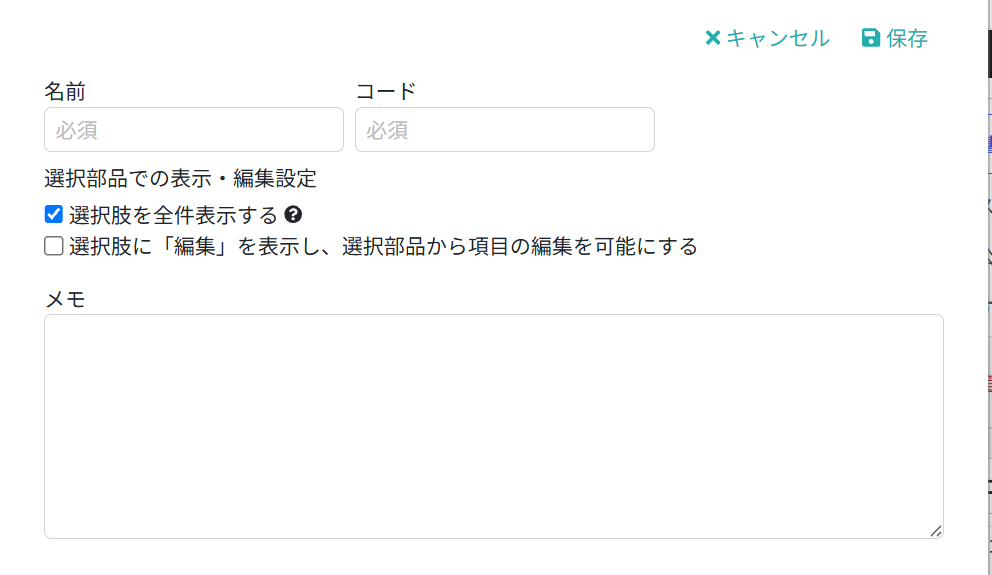The width and height of the screenshot is (992, 575).
Task: Click the 選択部品での表示・編集設定 heading
Action: coord(180,178)
